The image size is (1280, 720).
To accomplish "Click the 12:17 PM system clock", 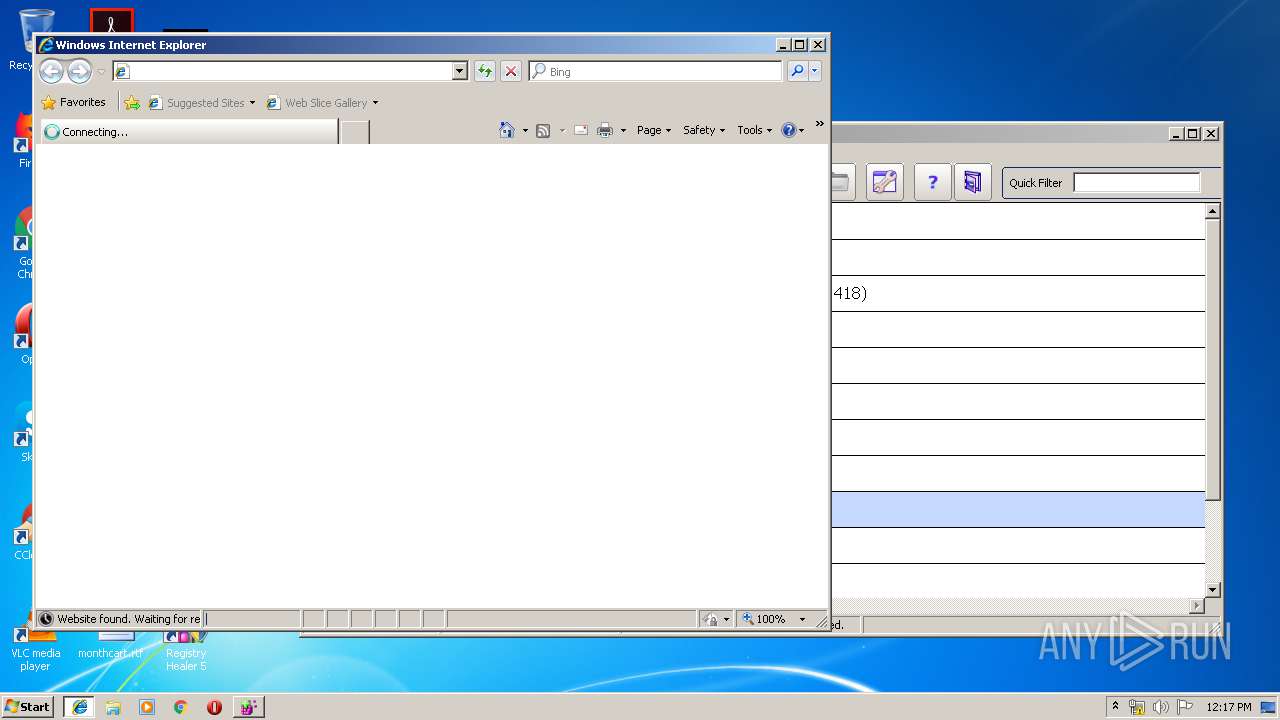I will [x=1228, y=707].
